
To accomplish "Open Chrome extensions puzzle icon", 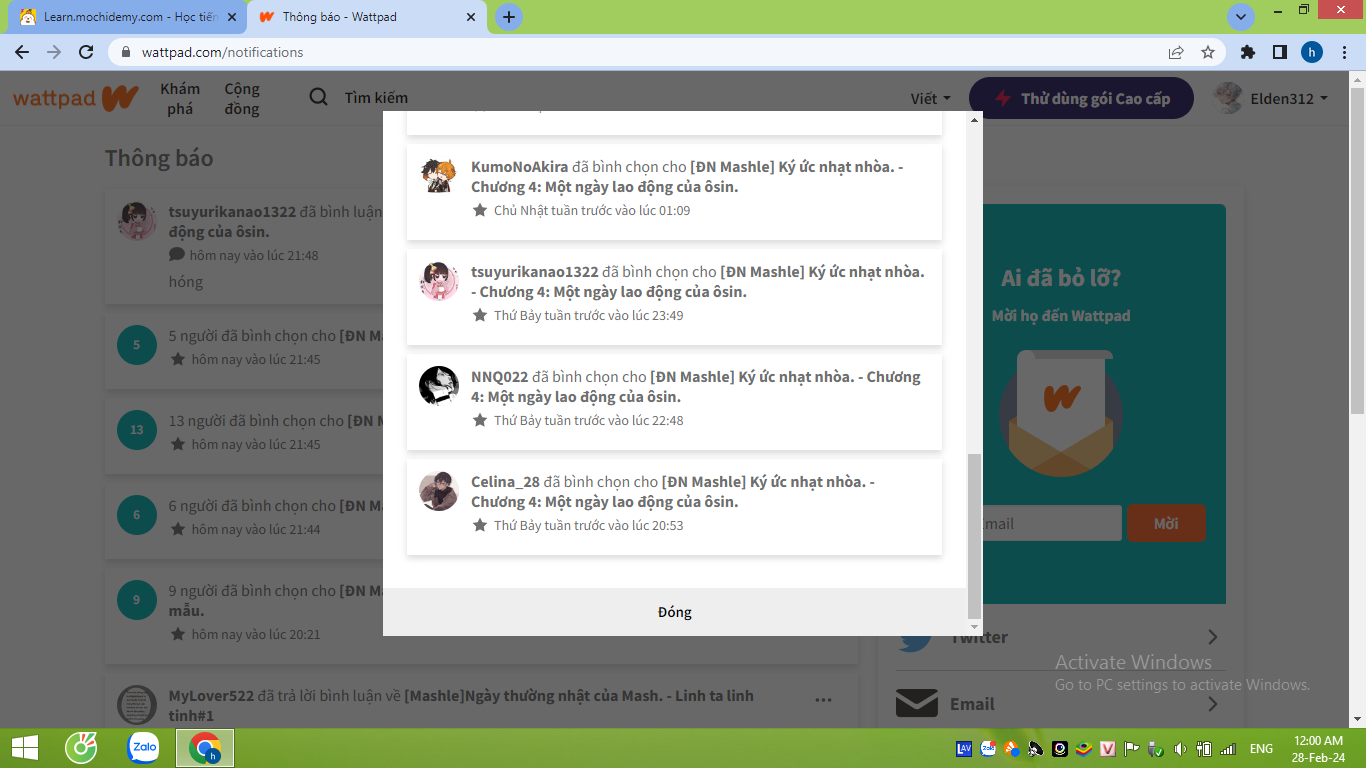I will (x=1247, y=52).
